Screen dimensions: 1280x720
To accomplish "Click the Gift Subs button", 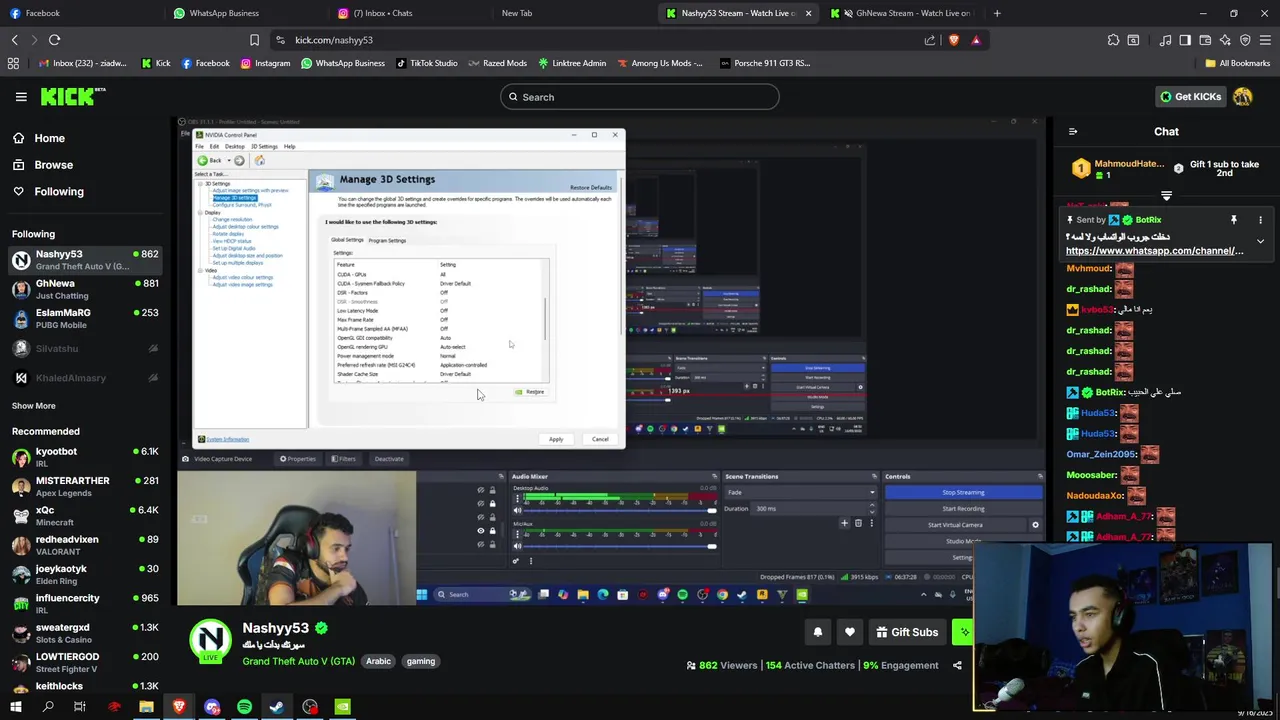I will click(907, 632).
